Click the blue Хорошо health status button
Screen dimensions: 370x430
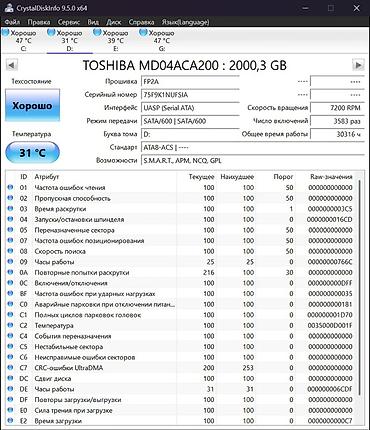[32, 105]
